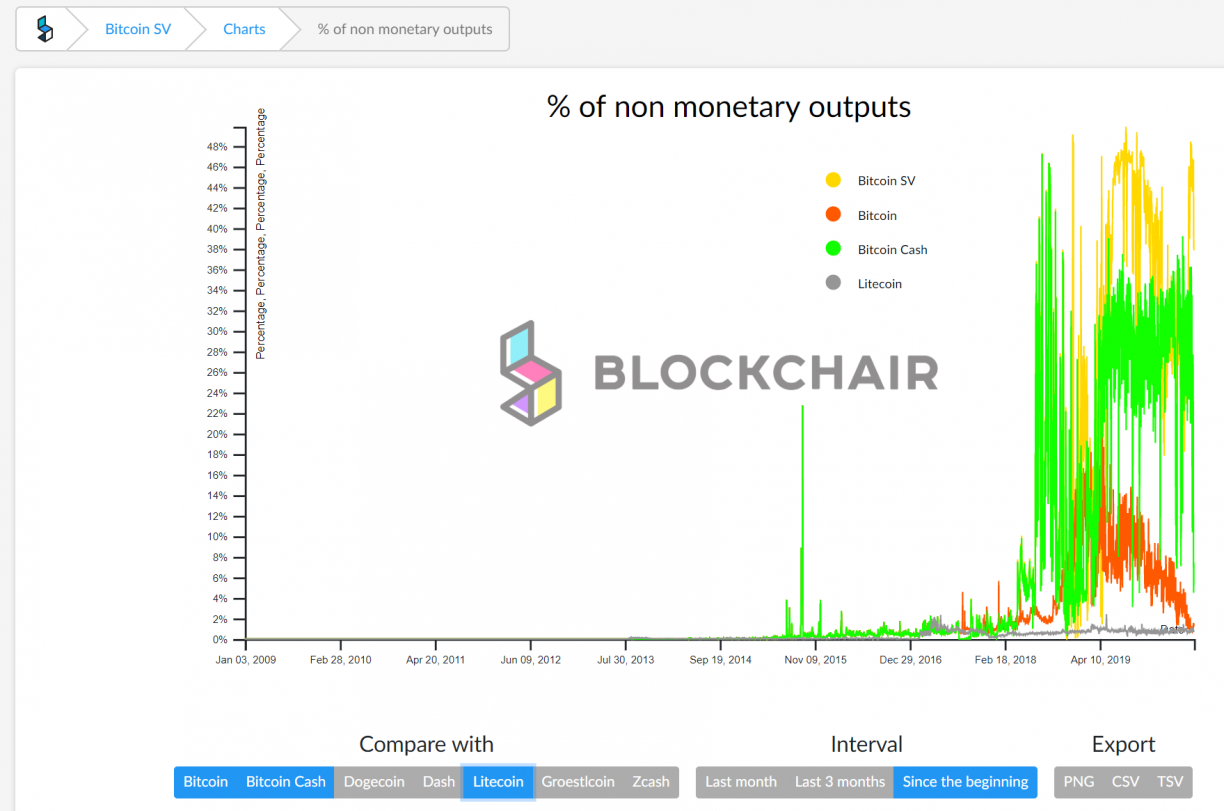Image resolution: width=1224 pixels, height=811 pixels.
Task: Open the Bitcoin SV breadcrumb link
Action: pos(138,29)
